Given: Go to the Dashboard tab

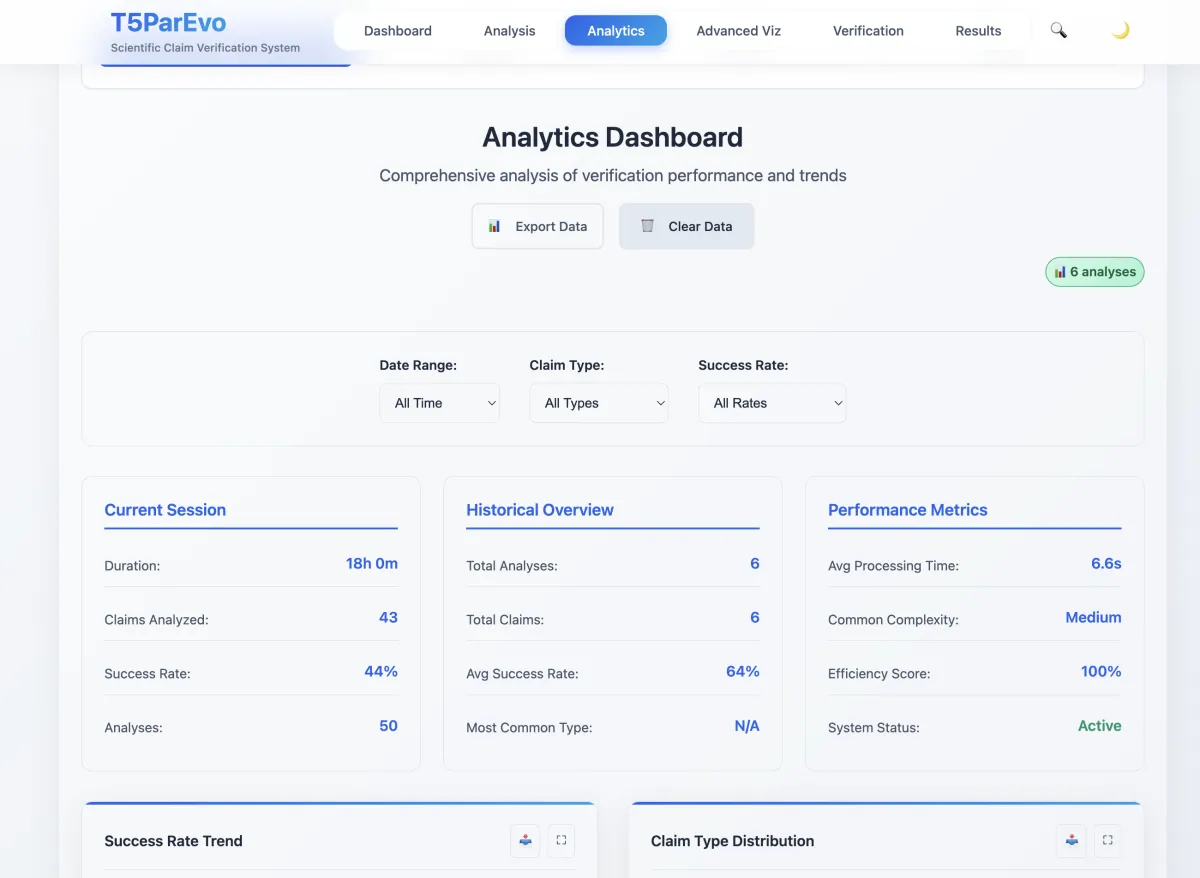Looking at the screenshot, I should coord(398,31).
